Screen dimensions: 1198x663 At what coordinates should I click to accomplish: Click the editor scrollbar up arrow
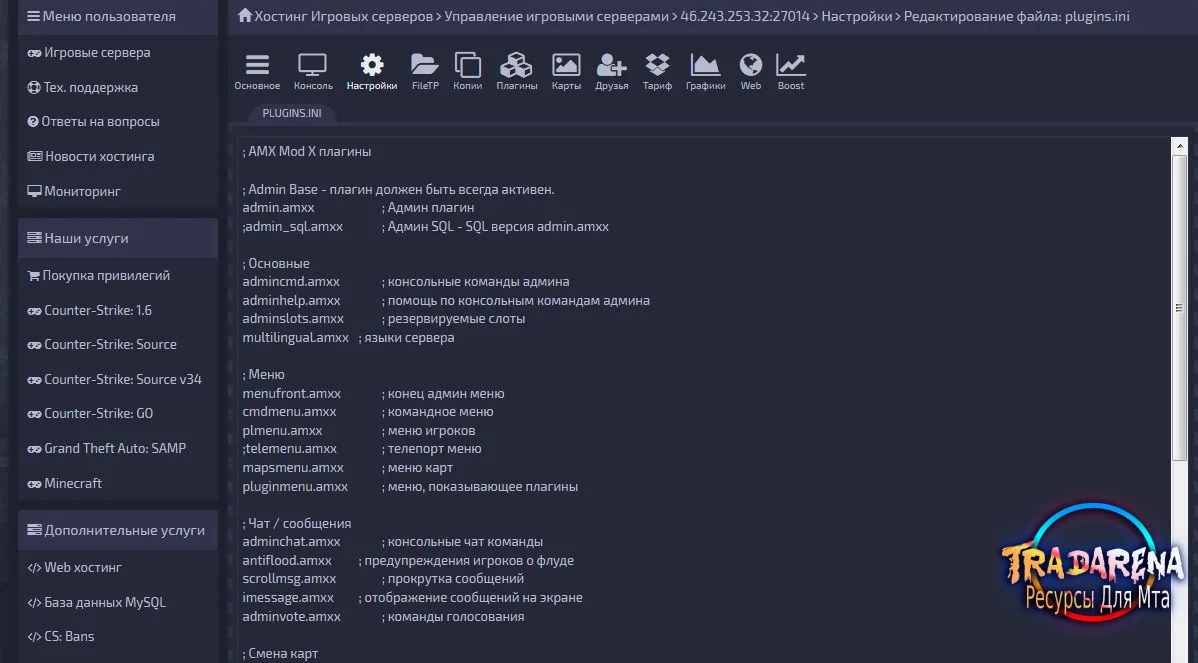[1180, 145]
